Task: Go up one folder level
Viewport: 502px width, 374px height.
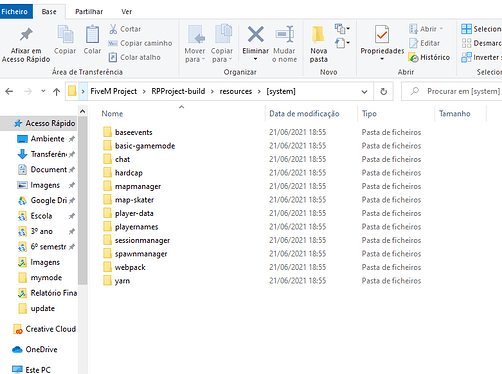Action: click(56, 91)
